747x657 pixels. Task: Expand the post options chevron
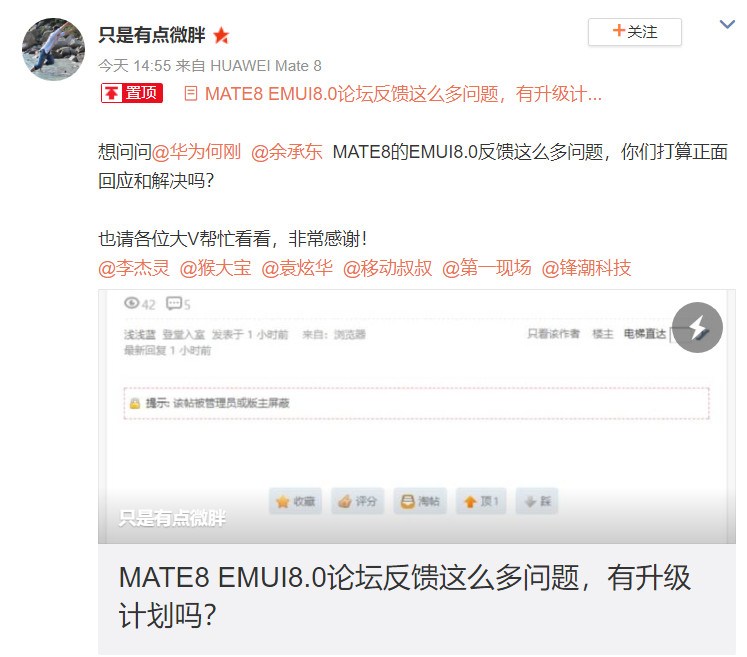(x=727, y=24)
